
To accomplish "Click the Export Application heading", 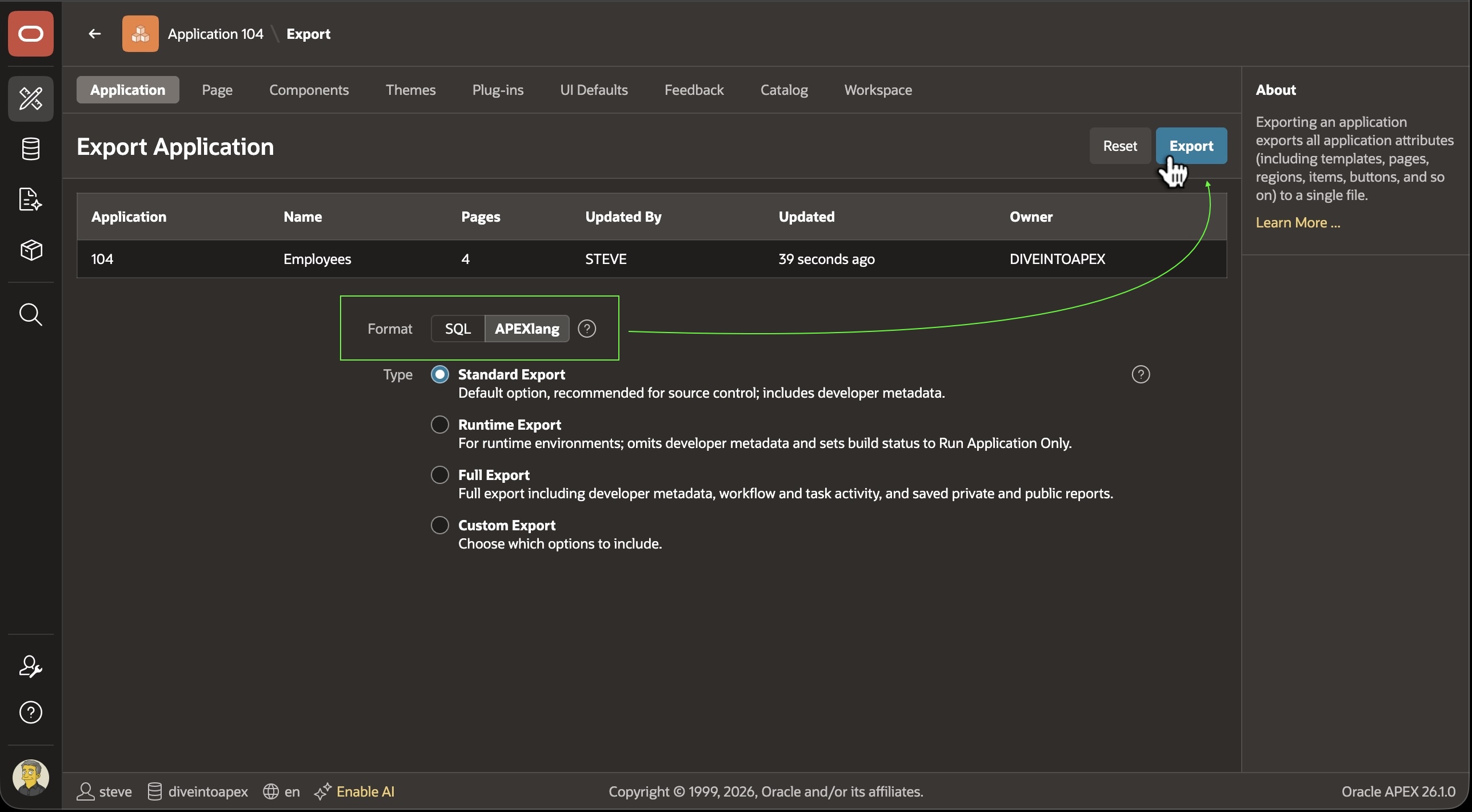I will click(175, 147).
